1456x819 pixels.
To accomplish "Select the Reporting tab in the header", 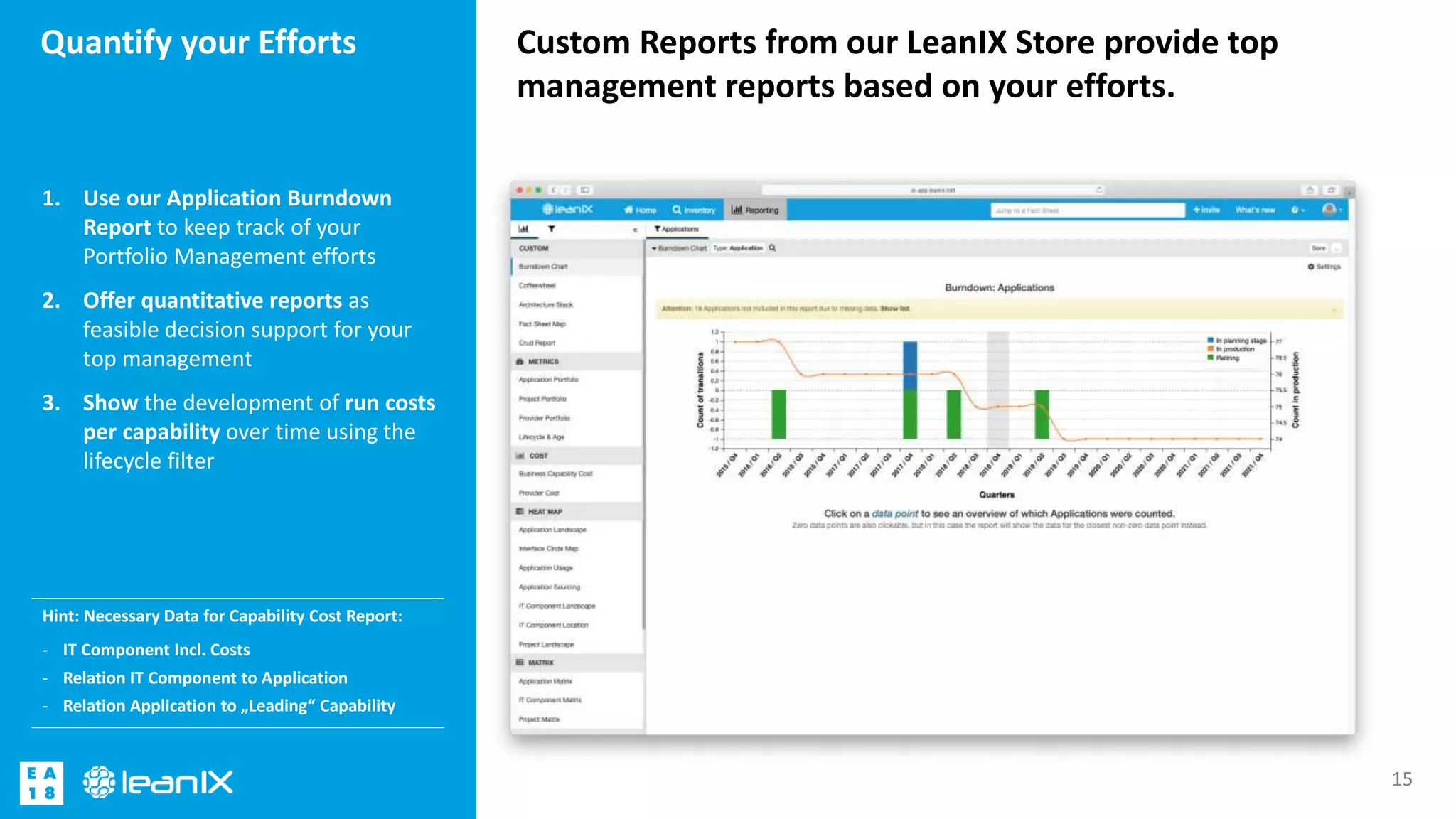I will [x=755, y=210].
